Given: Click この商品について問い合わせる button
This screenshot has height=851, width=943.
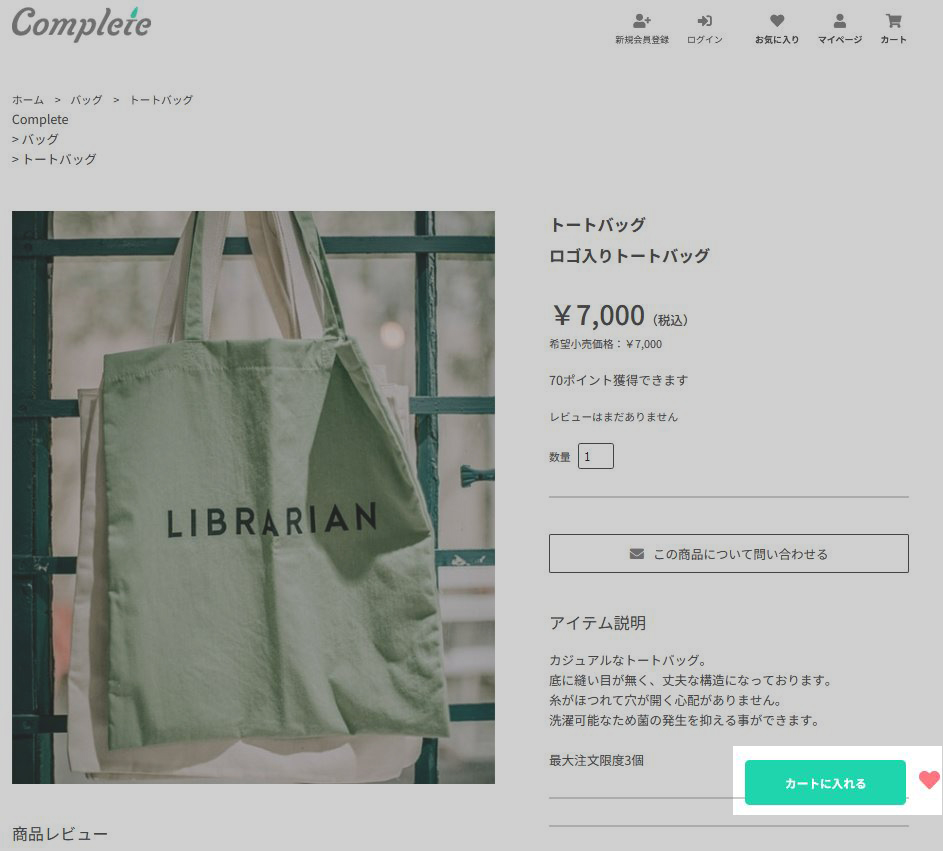Looking at the screenshot, I should coord(728,553).
